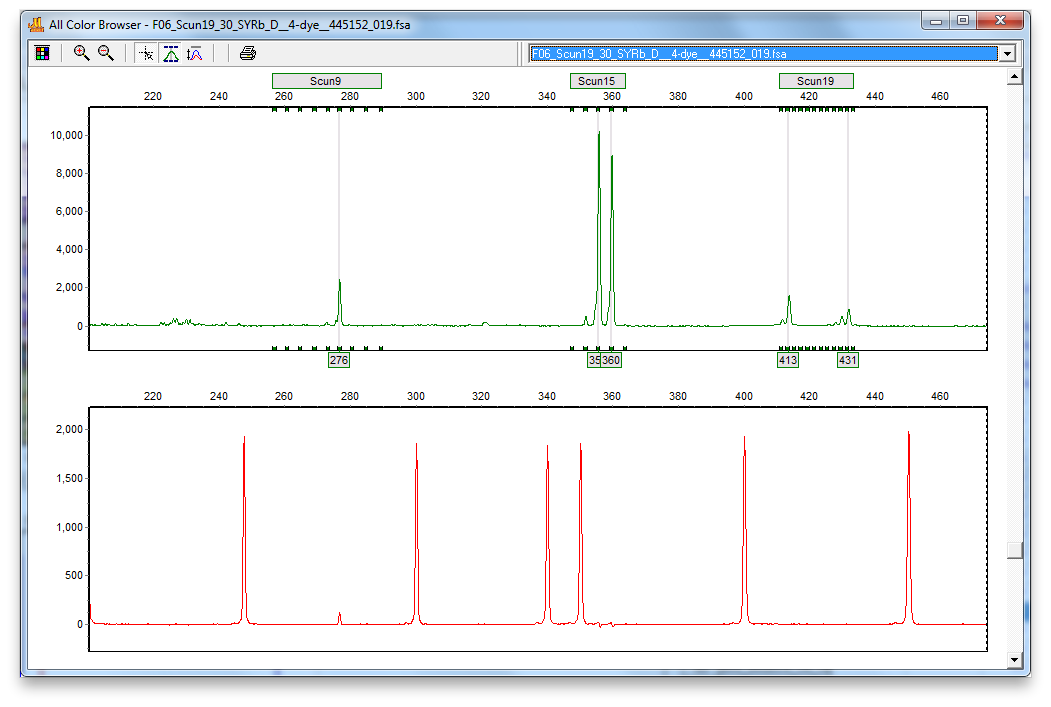This screenshot has height=707, width=1051.
Task: Print the electropherogram with the printer icon
Action: pos(248,53)
